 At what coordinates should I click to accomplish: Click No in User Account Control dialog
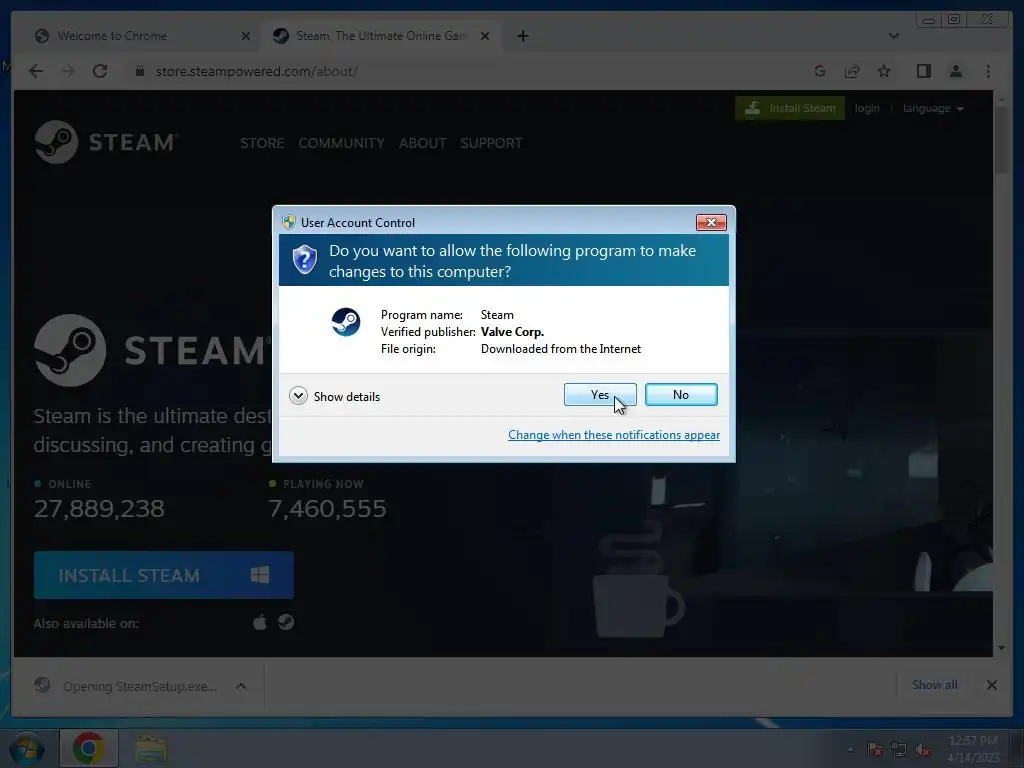[681, 394]
